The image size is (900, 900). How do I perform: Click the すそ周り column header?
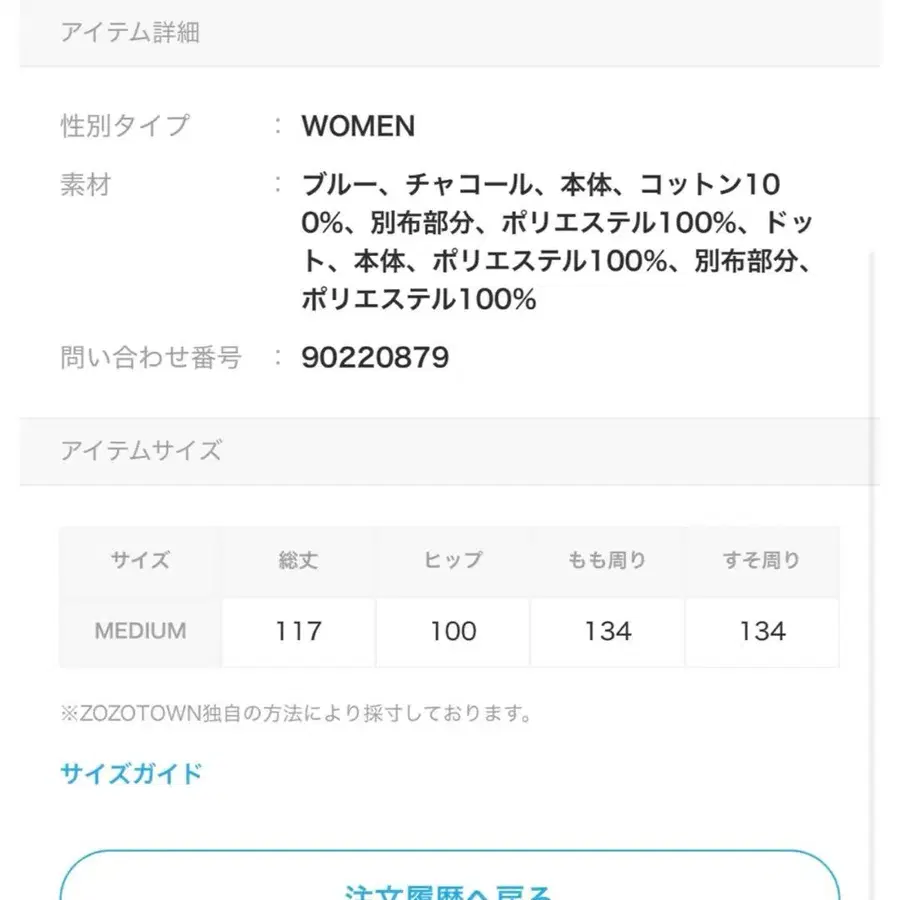tap(761, 560)
